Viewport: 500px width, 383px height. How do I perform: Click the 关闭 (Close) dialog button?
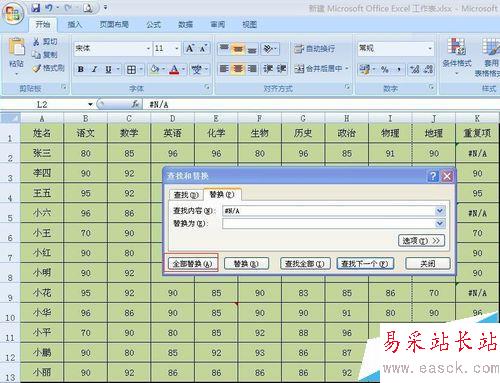click(x=428, y=264)
